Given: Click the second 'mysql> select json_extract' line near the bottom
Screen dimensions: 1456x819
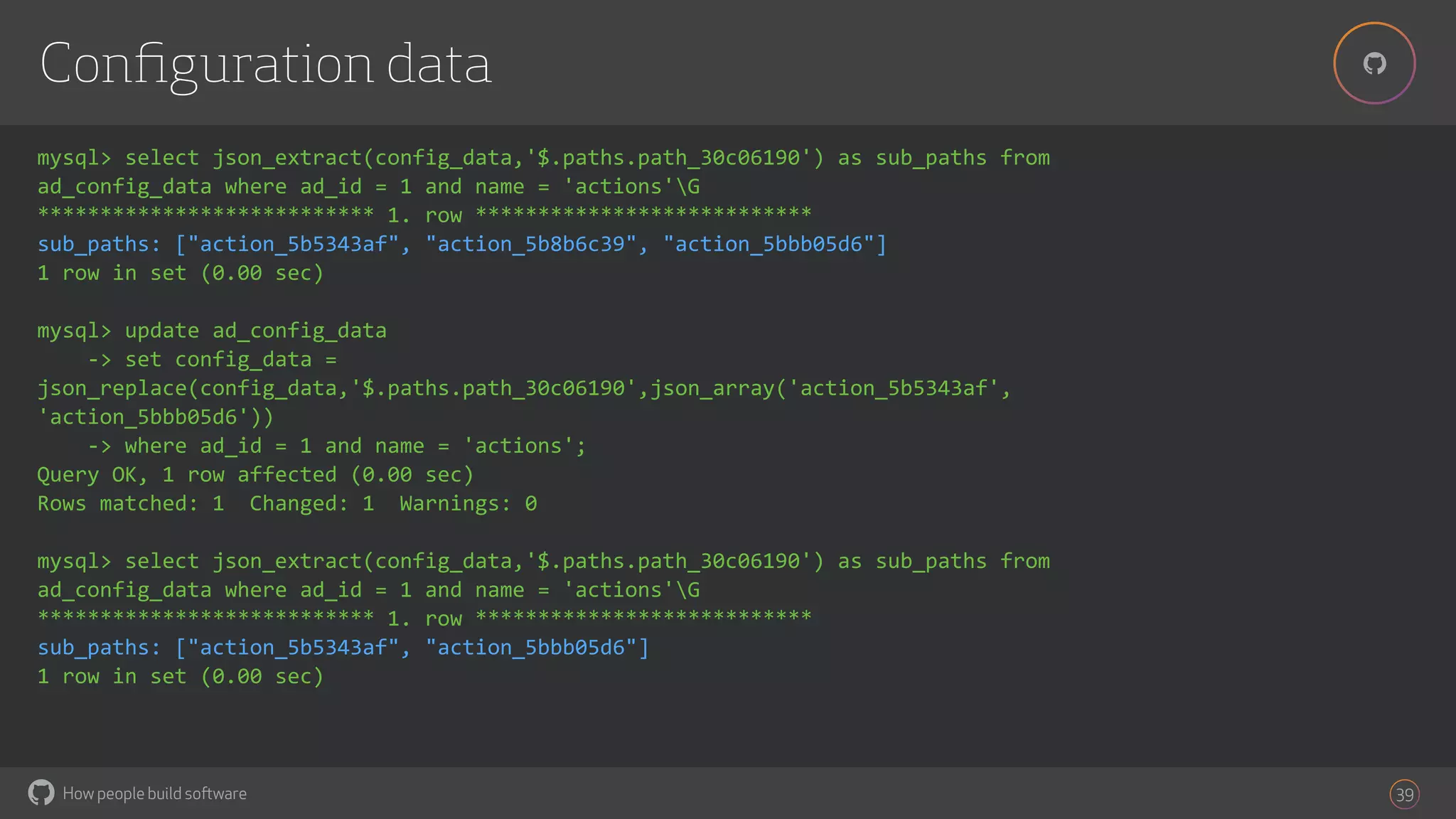Looking at the screenshot, I should click(543, 562).
